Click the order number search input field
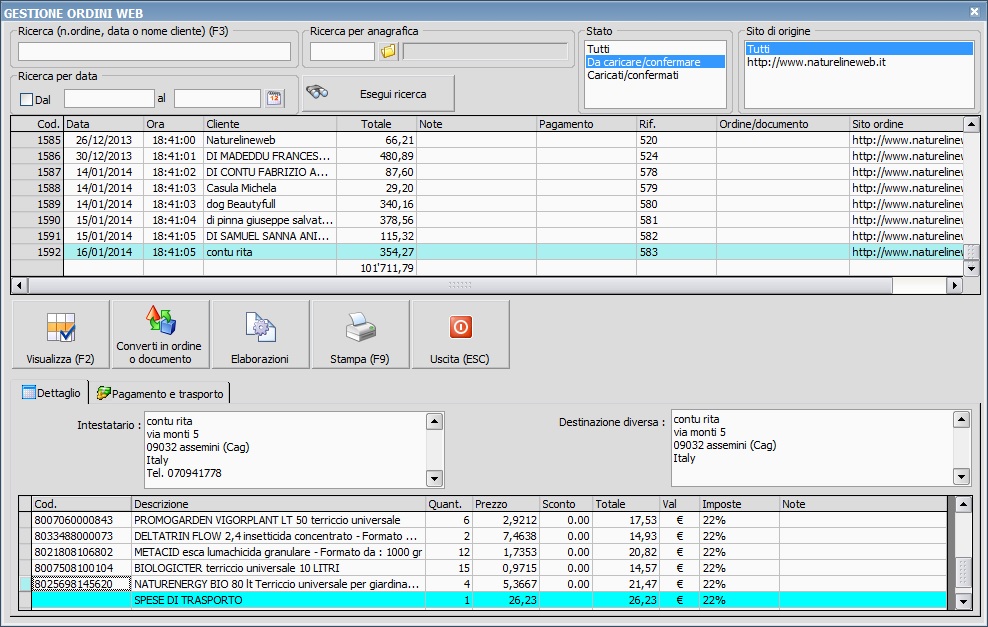Image resolution: width=988 pixels, height=627 pixels. click(x=154, y=52)
